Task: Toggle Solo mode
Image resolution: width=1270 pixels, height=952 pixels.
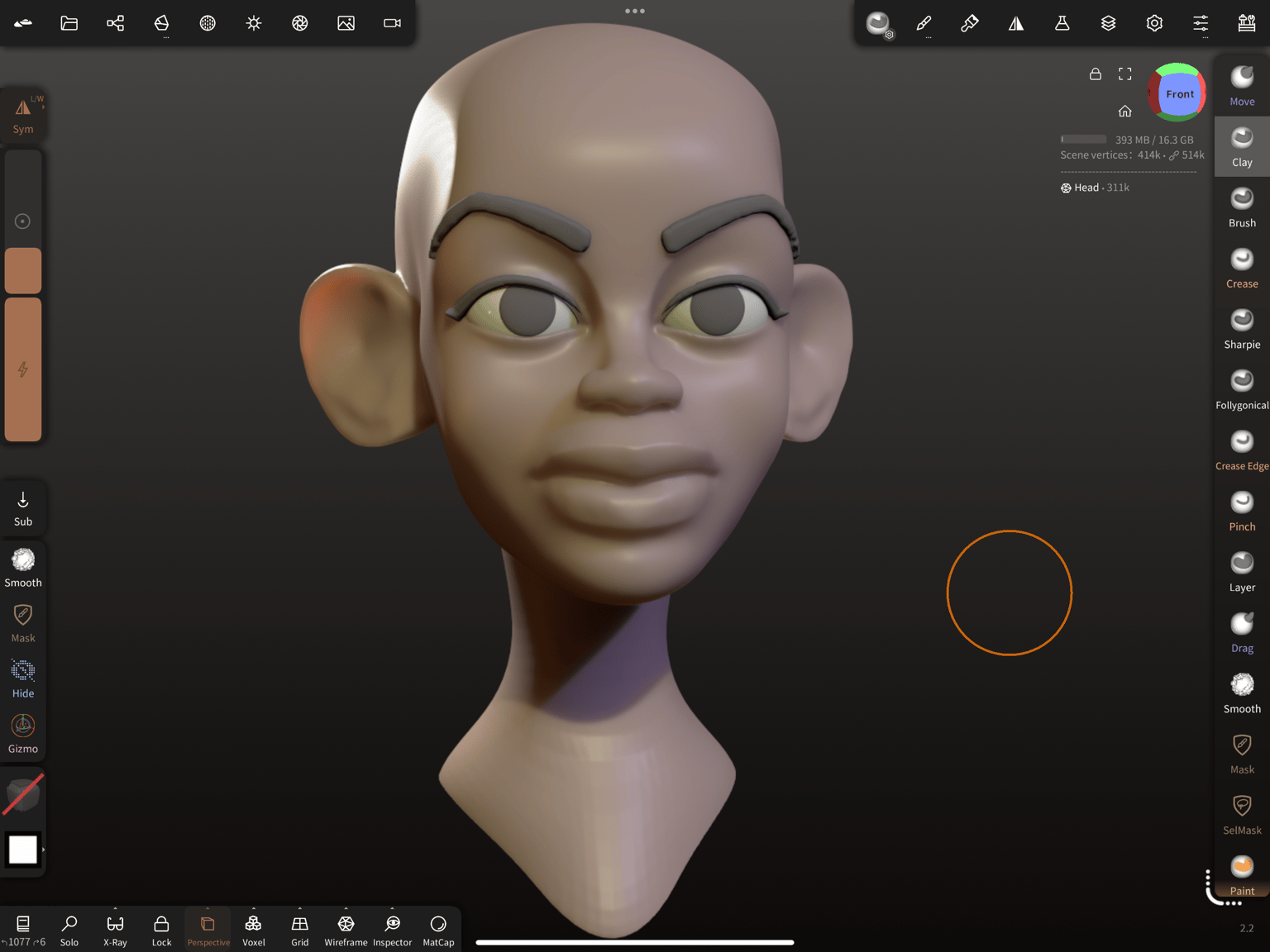Action: [x=69, y=930]
